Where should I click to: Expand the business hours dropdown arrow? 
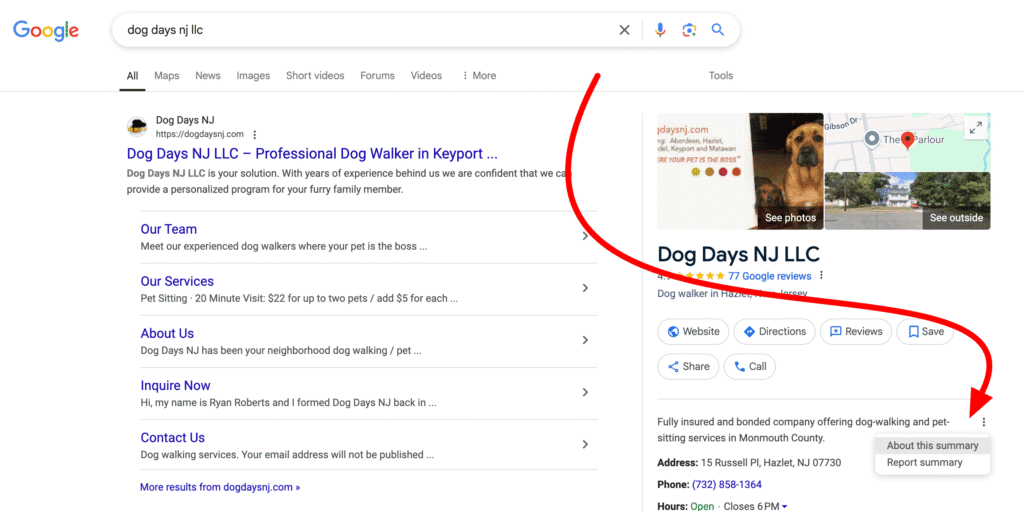coord(784,506)
